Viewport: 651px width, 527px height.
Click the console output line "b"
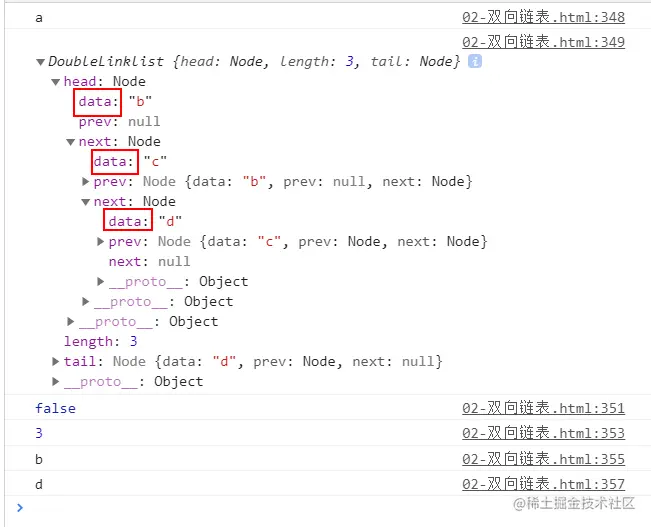click(39, 459)
